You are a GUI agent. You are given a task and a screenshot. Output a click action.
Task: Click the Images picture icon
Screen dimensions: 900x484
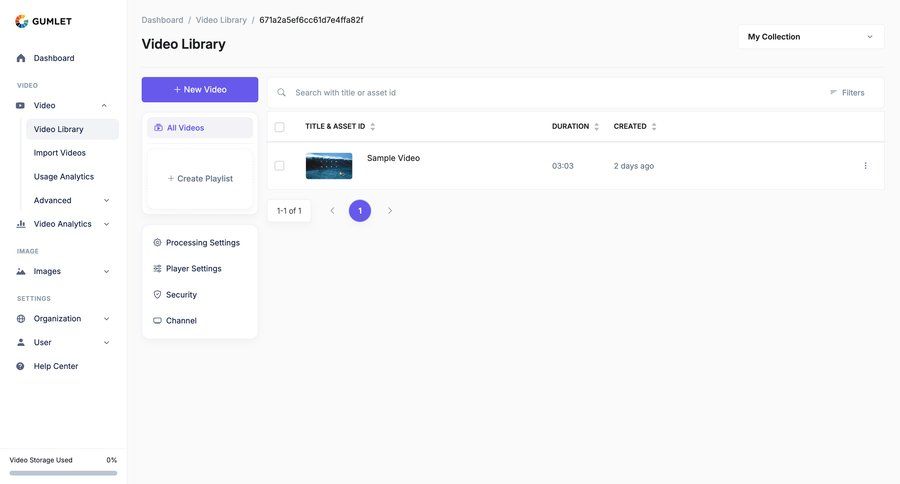pos(21,272)
